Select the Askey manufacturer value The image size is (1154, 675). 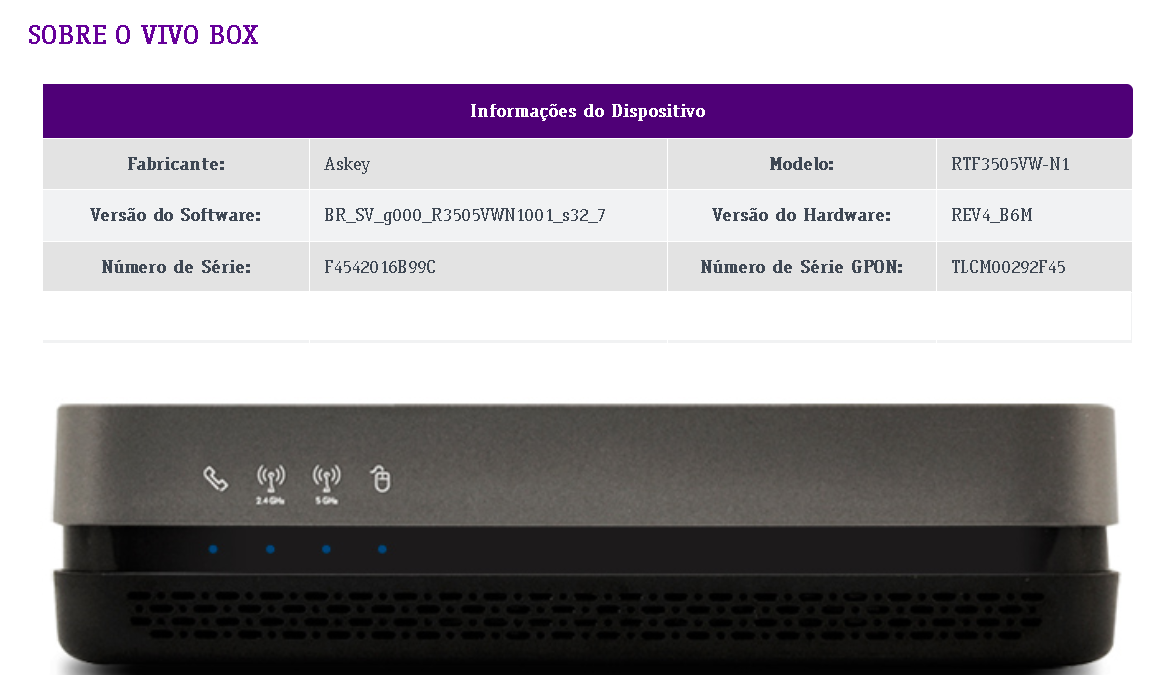click(347, 164)
